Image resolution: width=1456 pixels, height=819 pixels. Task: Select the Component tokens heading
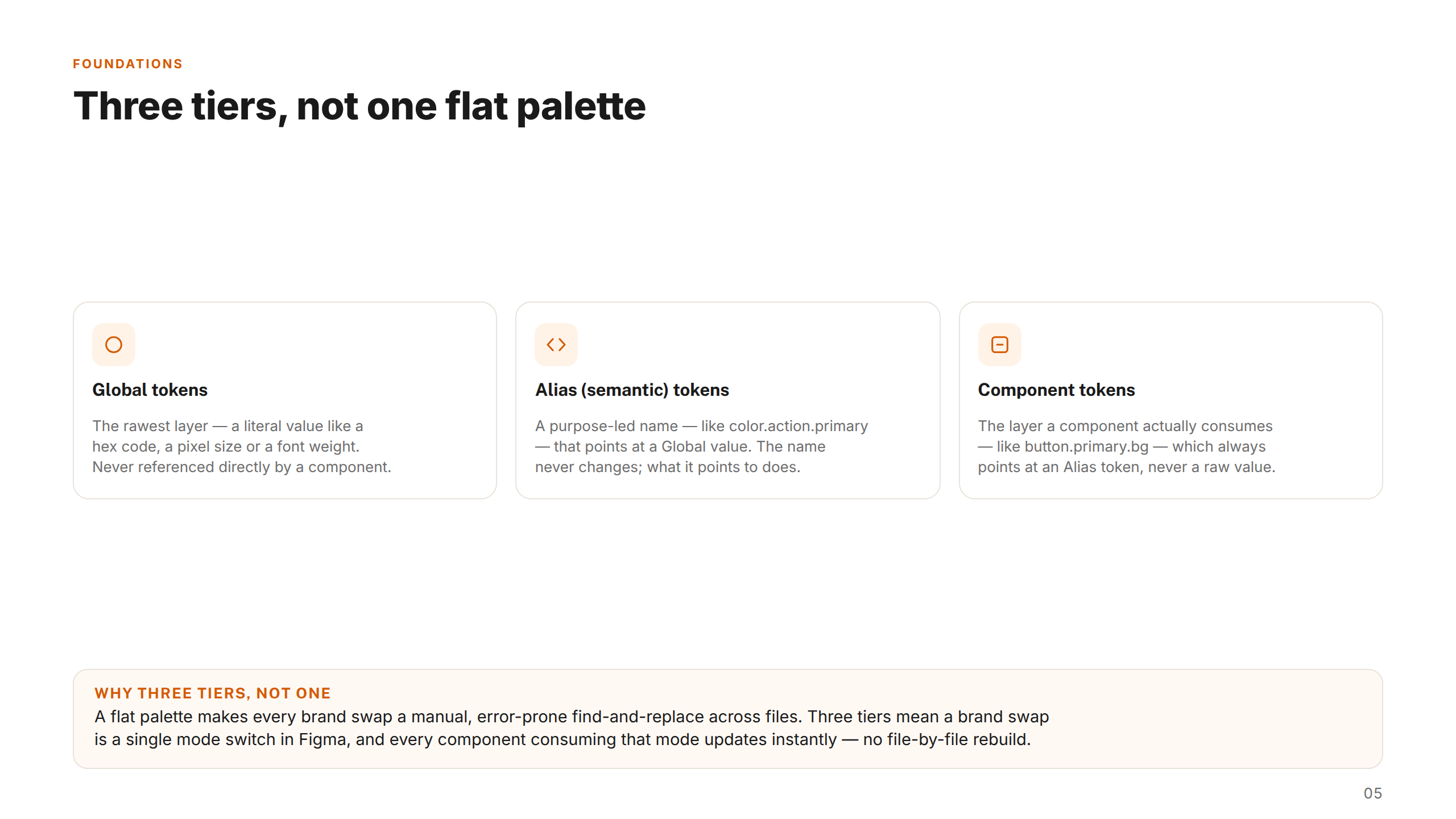[1056, 390]
